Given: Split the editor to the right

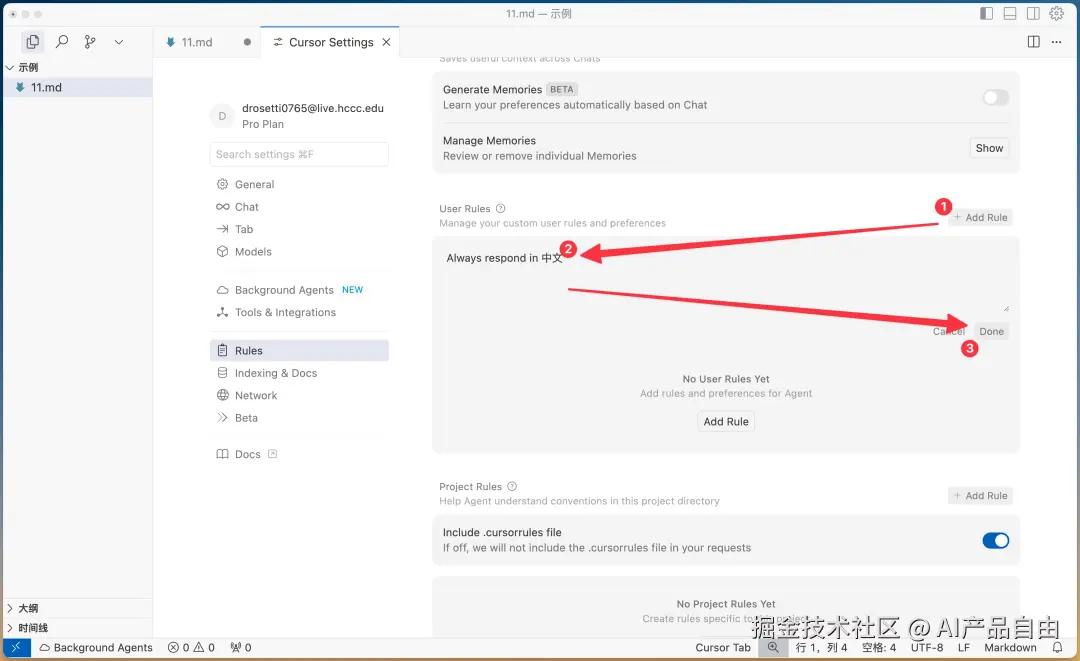Looking at the screenshot, I should (x=1033, y=42).
